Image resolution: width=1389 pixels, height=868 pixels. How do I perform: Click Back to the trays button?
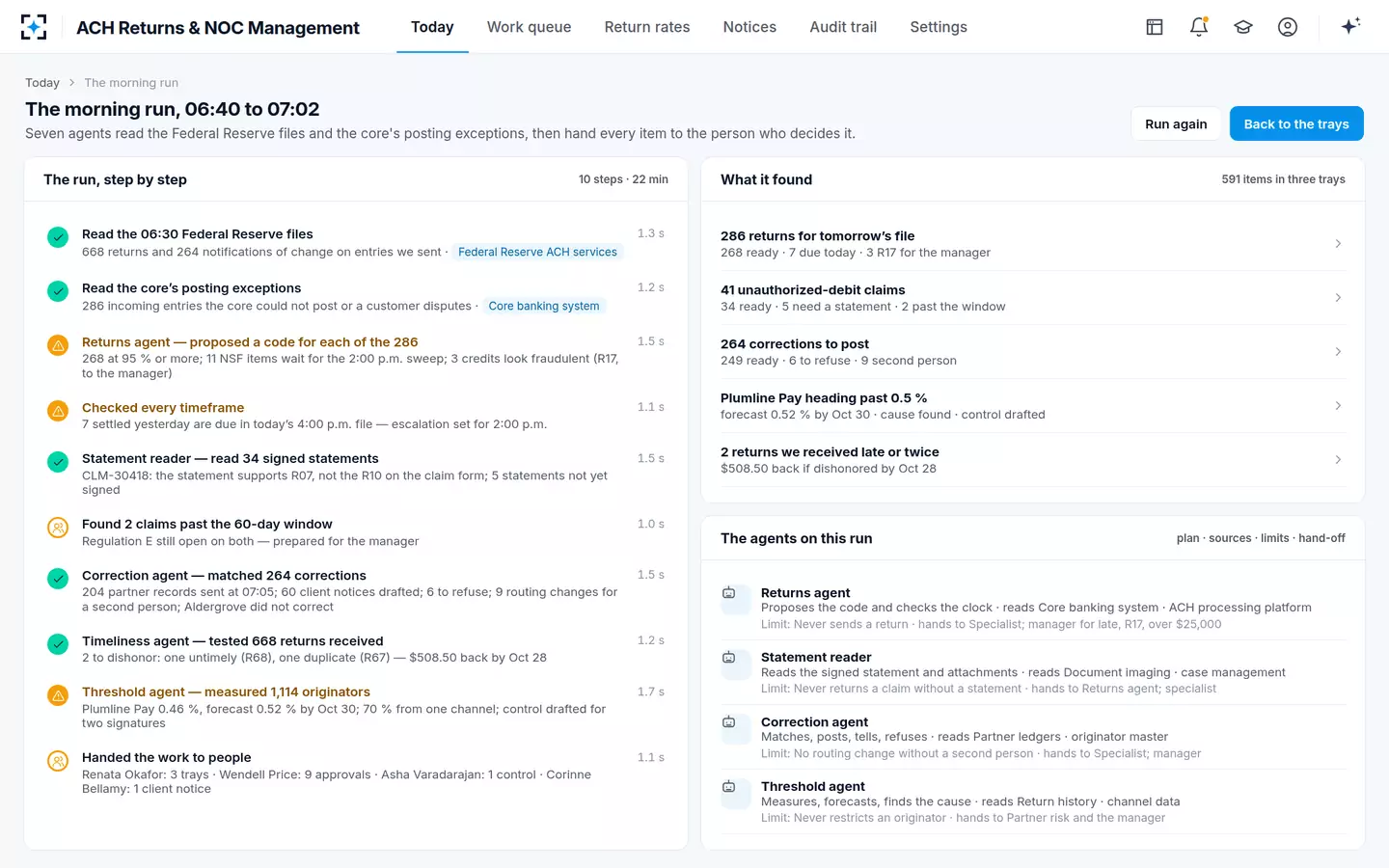[x=1296, y=123]
